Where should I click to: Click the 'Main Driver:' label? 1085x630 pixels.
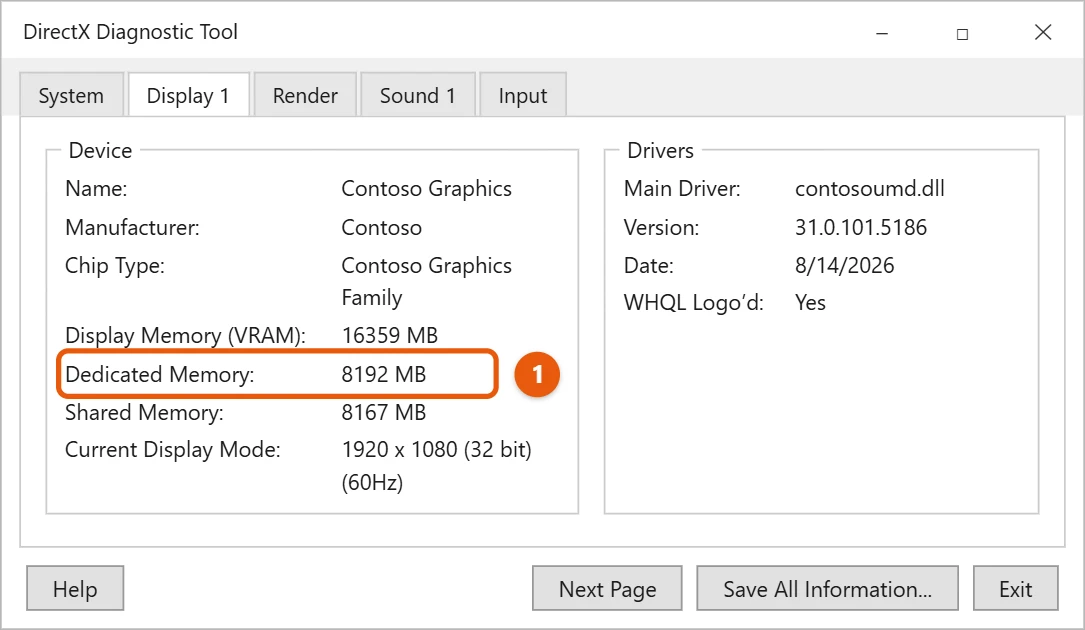(682, 188)
